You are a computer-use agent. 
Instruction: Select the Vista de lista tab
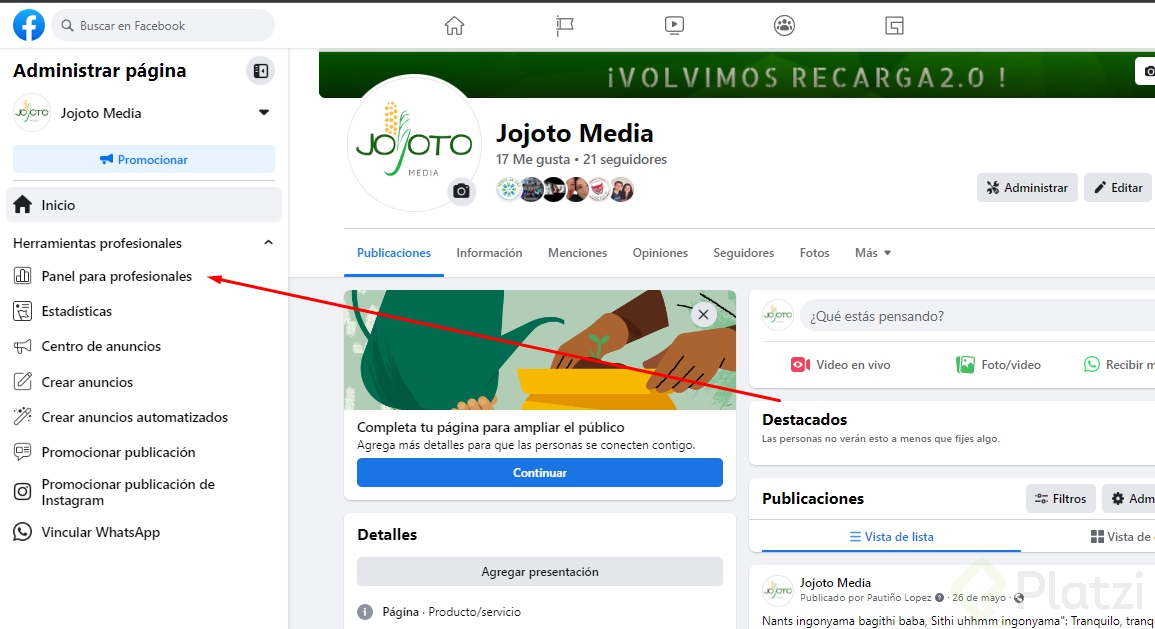tap(891, 537)
